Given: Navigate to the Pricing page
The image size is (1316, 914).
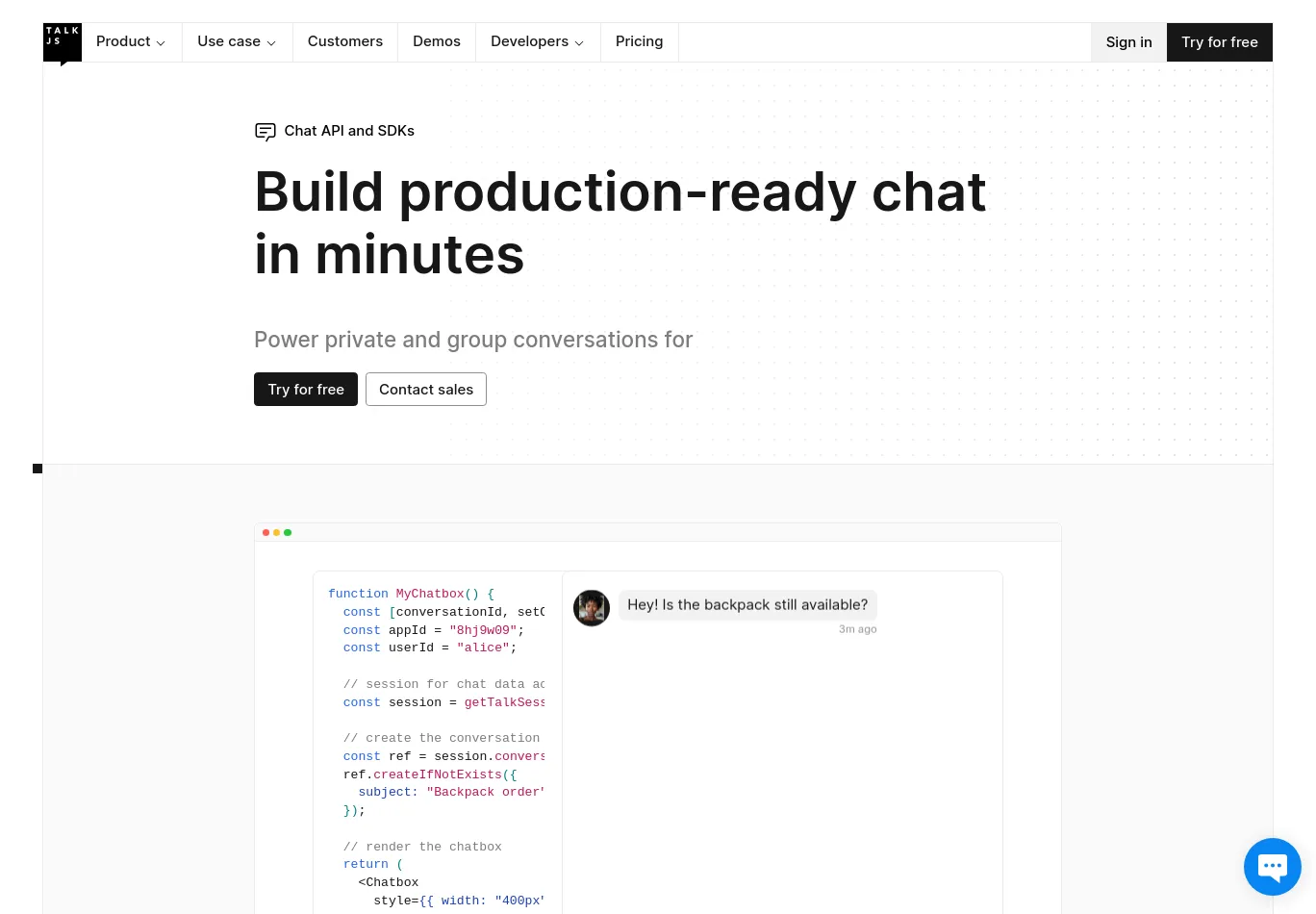Looking at the screenshot, I should (x=639, y=42).
